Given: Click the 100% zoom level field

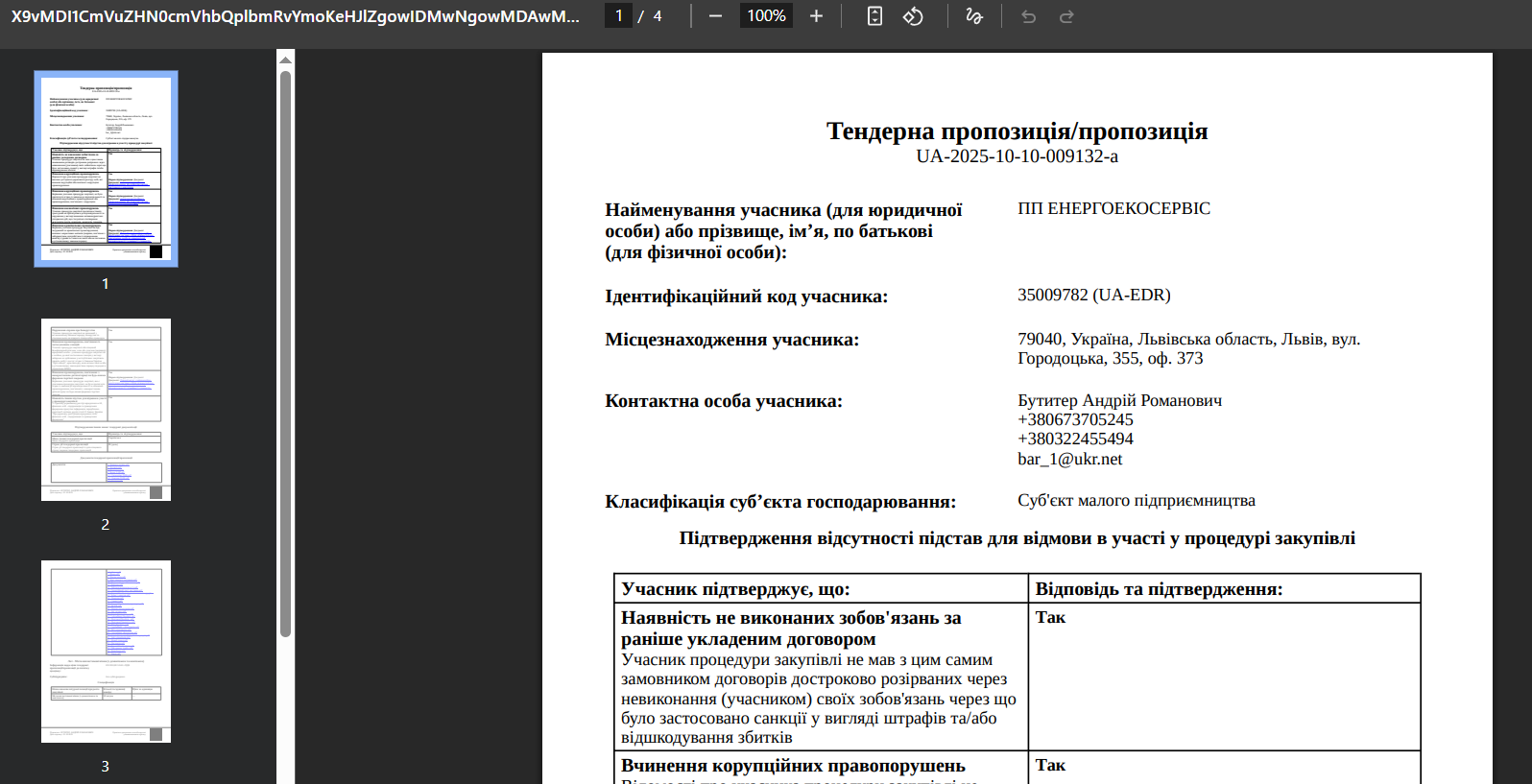Looking at the screenshot, I should [766, 16].
